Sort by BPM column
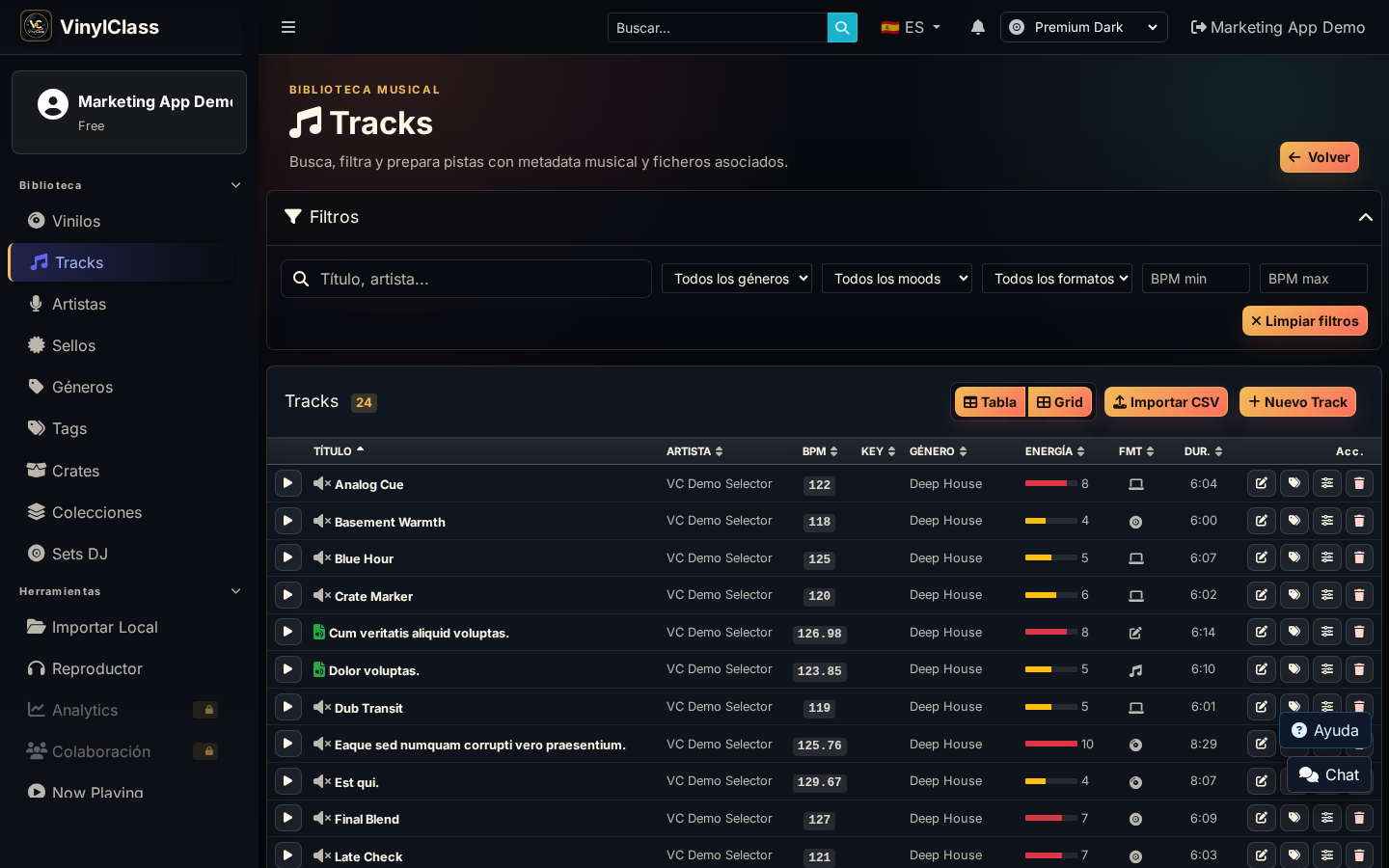Viewport: 1389px width, 868px height. [x=820, y=451]
